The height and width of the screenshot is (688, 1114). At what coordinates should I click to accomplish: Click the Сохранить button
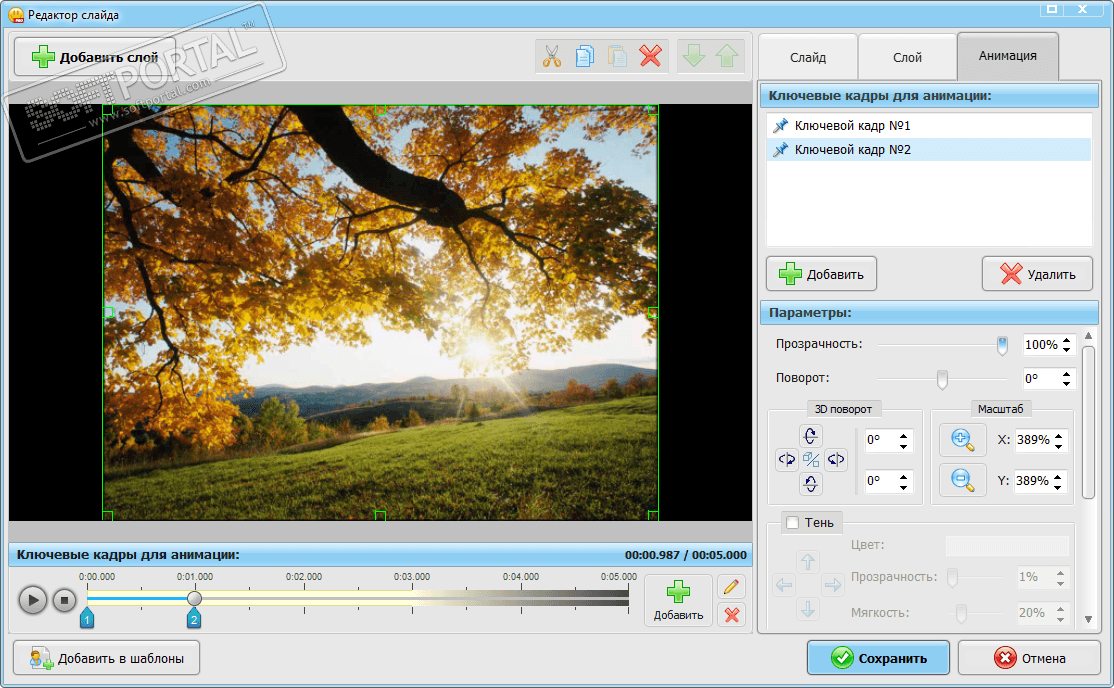click(x=878, y=658)
